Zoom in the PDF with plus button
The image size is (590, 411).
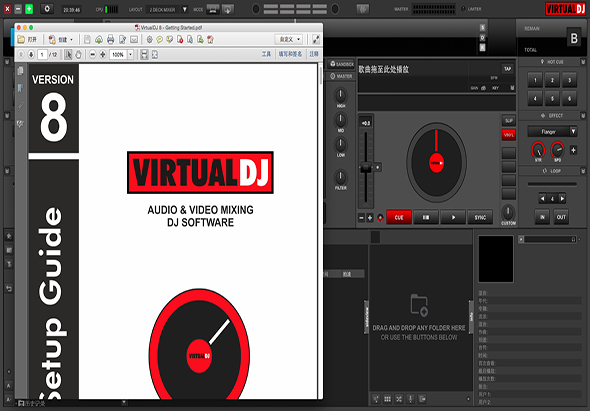tap(102, 55)
